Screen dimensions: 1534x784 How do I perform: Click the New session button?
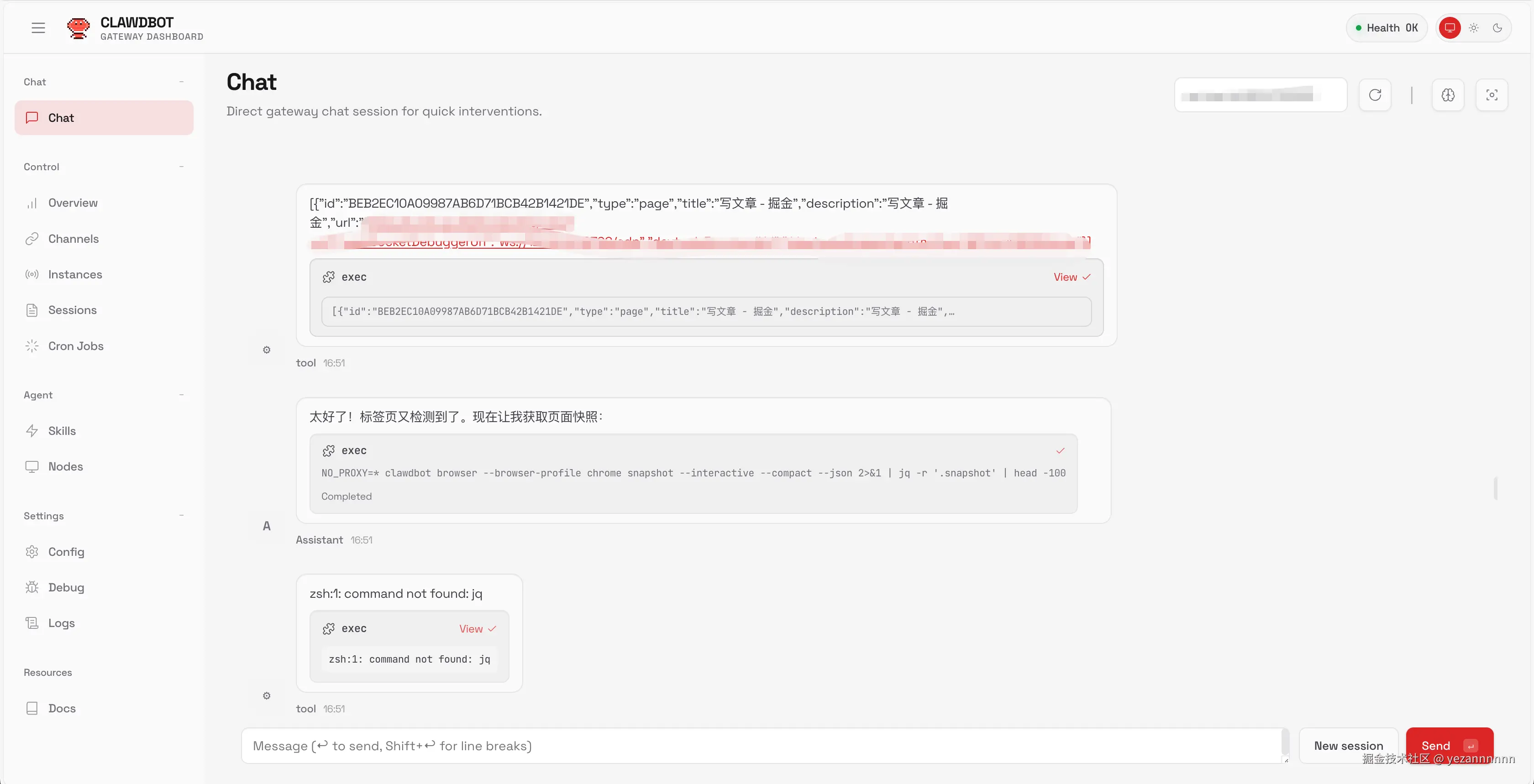pyautogui.click(x=1348, y=746)
